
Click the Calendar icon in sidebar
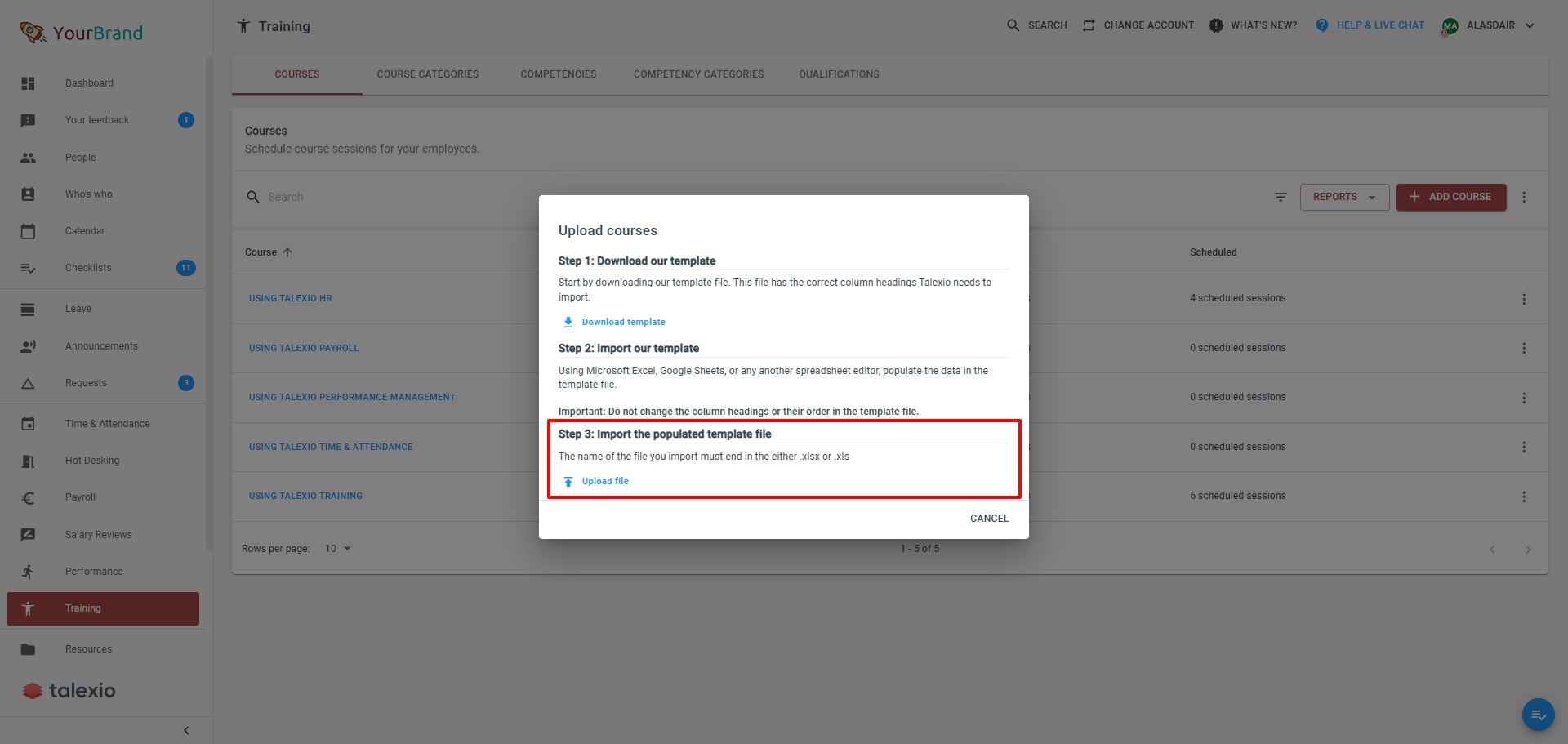pyautogui.click(x=28, y=231)
